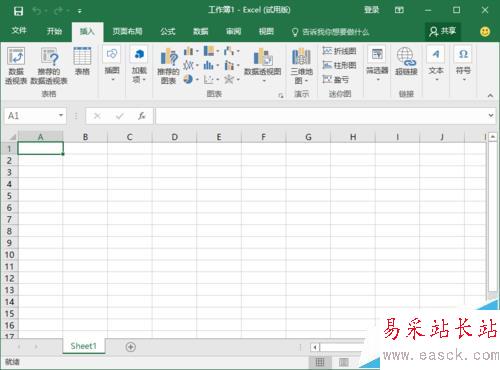
Task: Insert a hierarchy chart
Action: (x=211, y=51)
